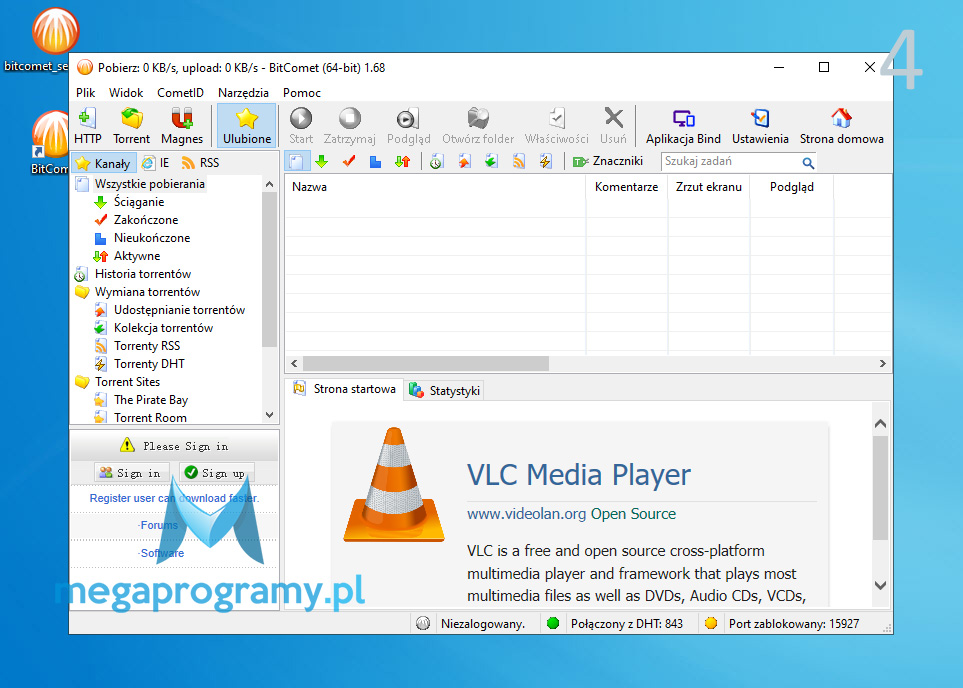Select Ściąganie in the sidebar tree
This screenshot has height=688, width=963.
click(x=139, y=201)
